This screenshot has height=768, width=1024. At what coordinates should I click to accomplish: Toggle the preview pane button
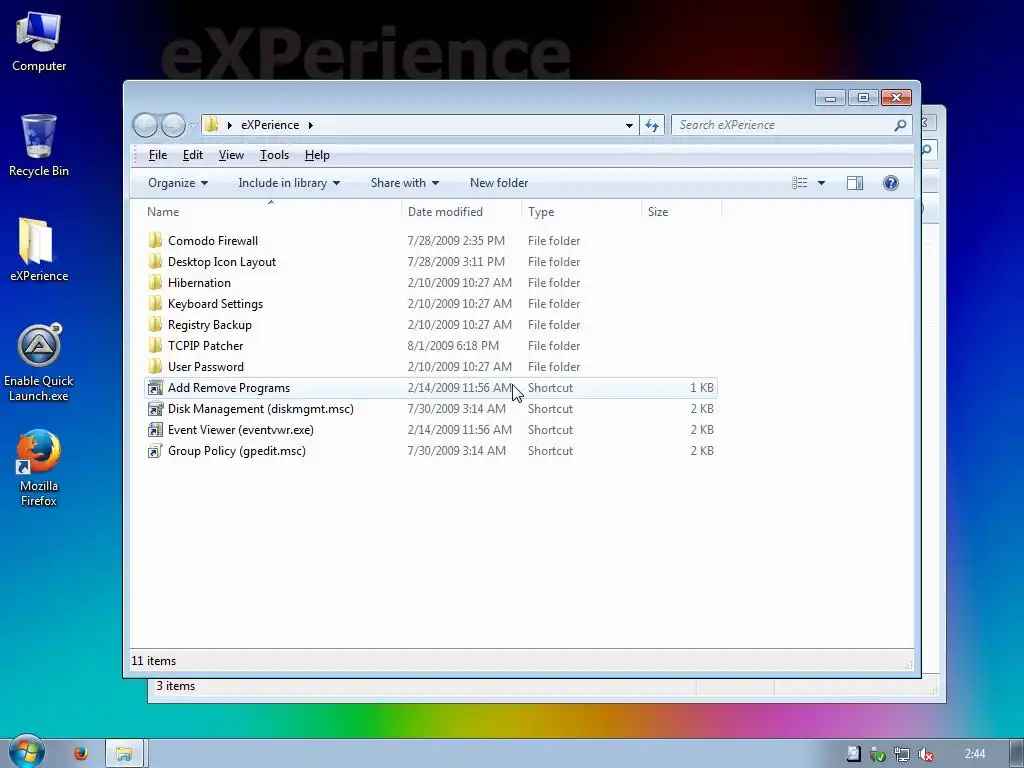[x=855, y=183]
